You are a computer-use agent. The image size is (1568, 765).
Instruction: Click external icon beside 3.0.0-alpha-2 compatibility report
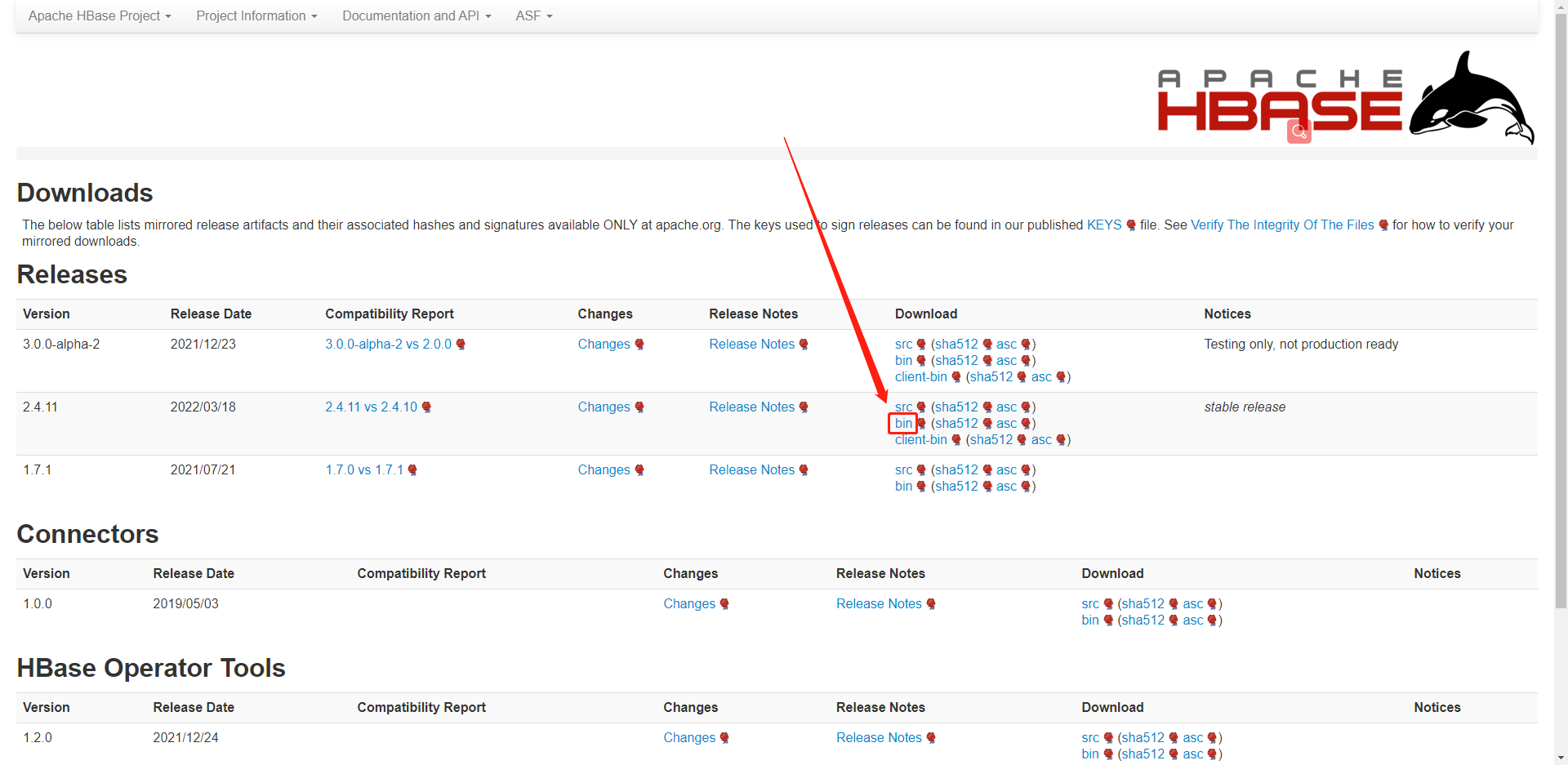[x=461, y=345]
